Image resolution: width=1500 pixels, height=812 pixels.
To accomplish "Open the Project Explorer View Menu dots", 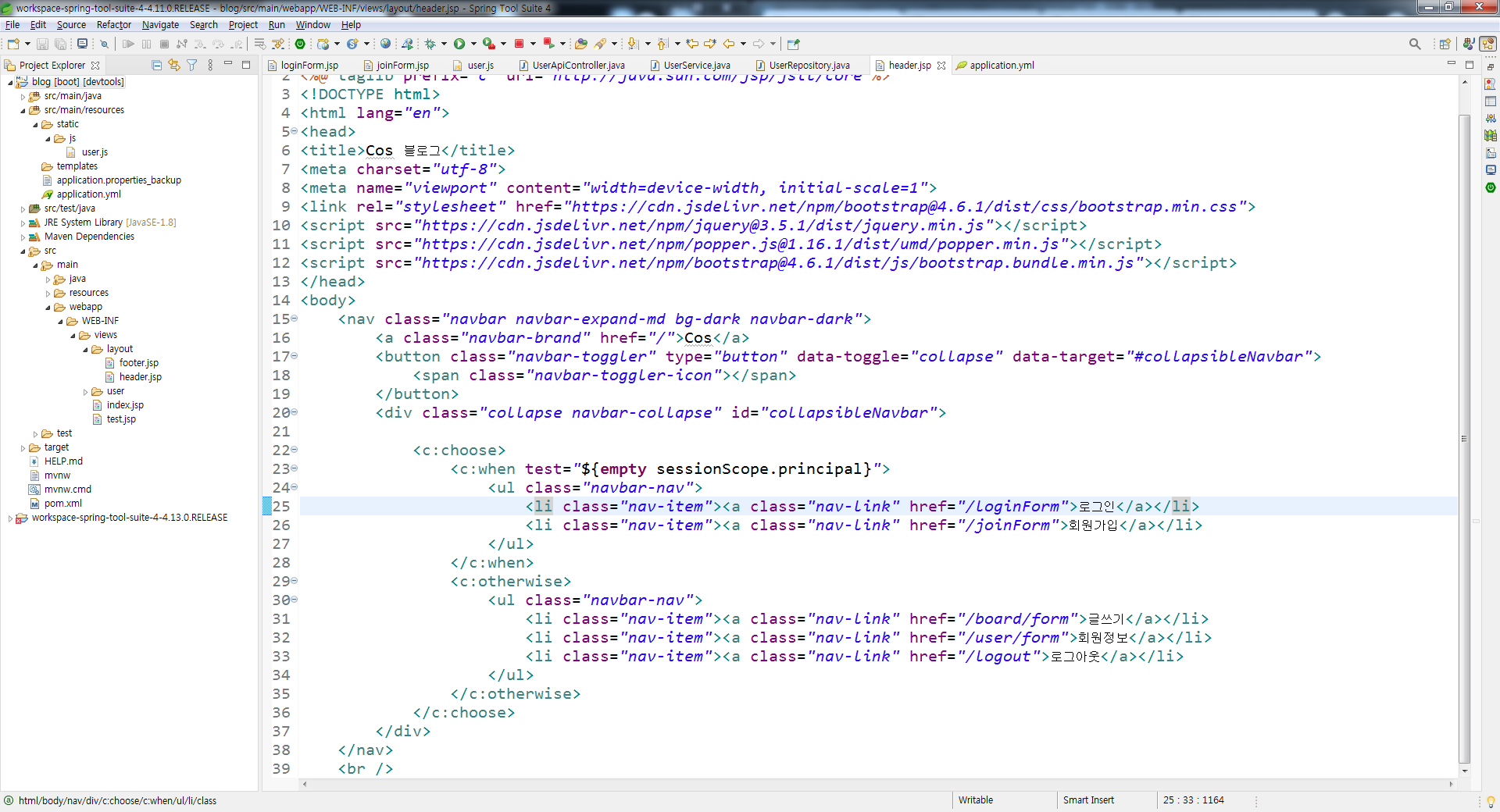I will 210,65.
